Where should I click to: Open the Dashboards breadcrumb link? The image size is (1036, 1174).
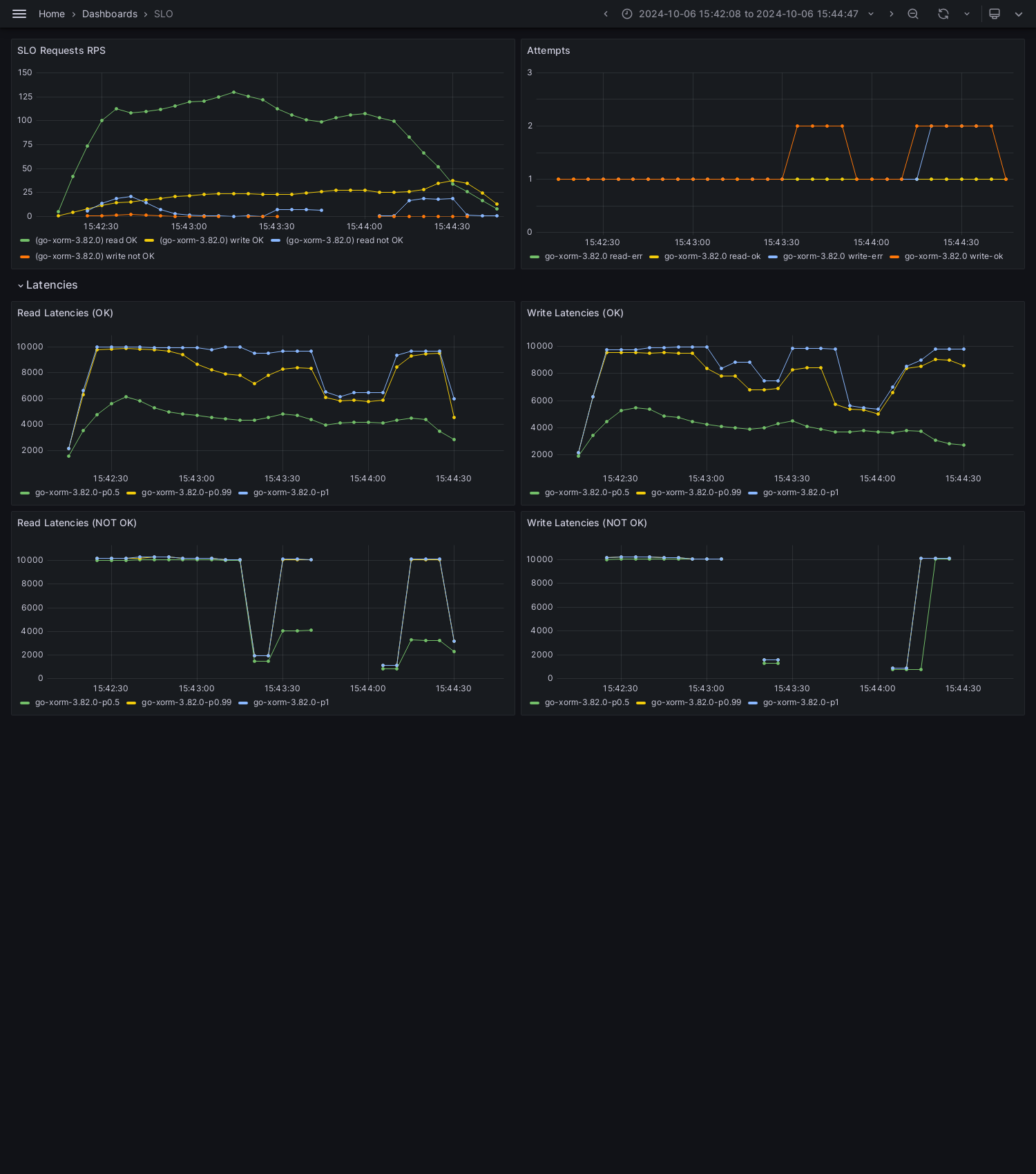click(x=110, y=14)
